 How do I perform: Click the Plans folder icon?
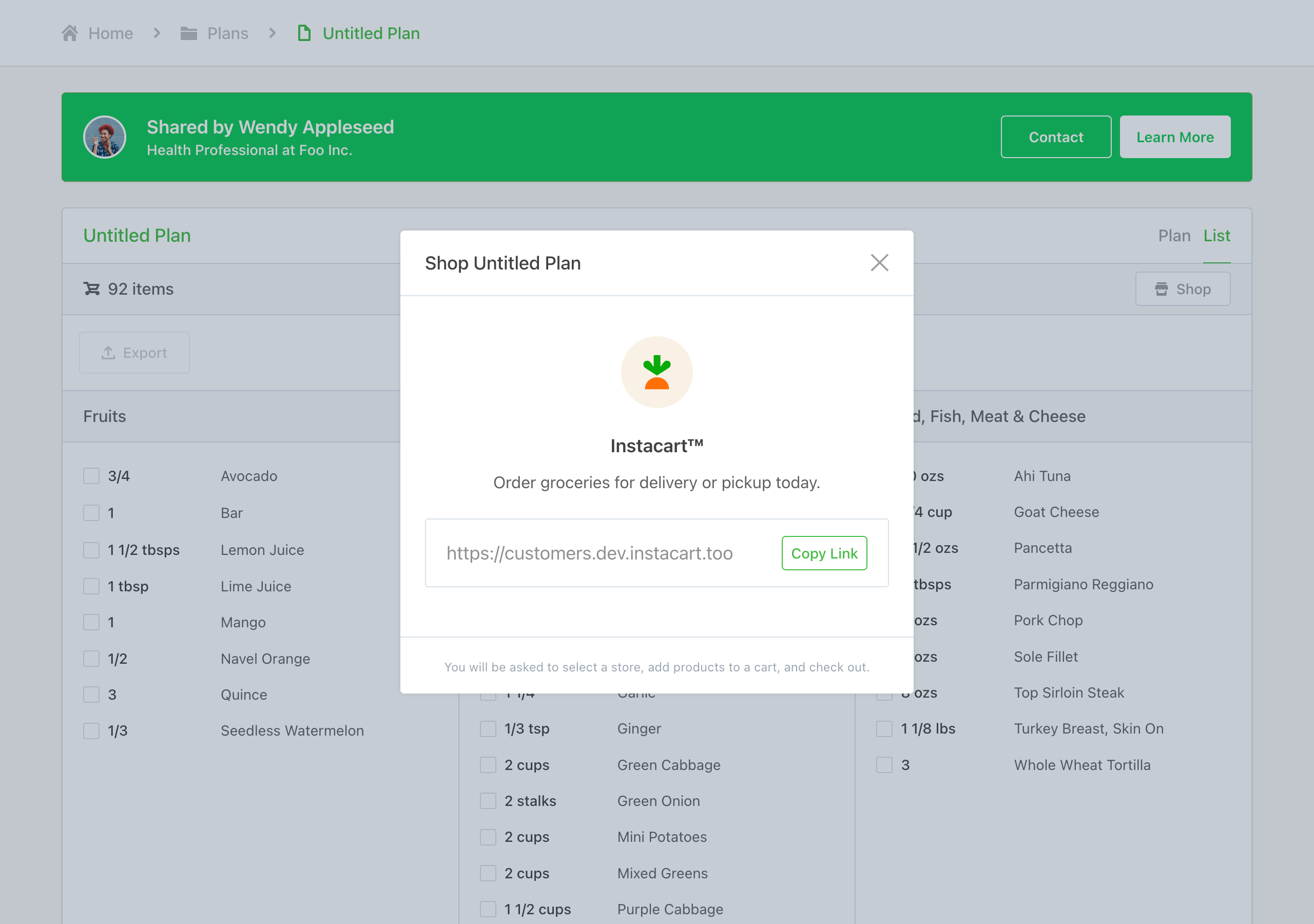click(188, 33)
